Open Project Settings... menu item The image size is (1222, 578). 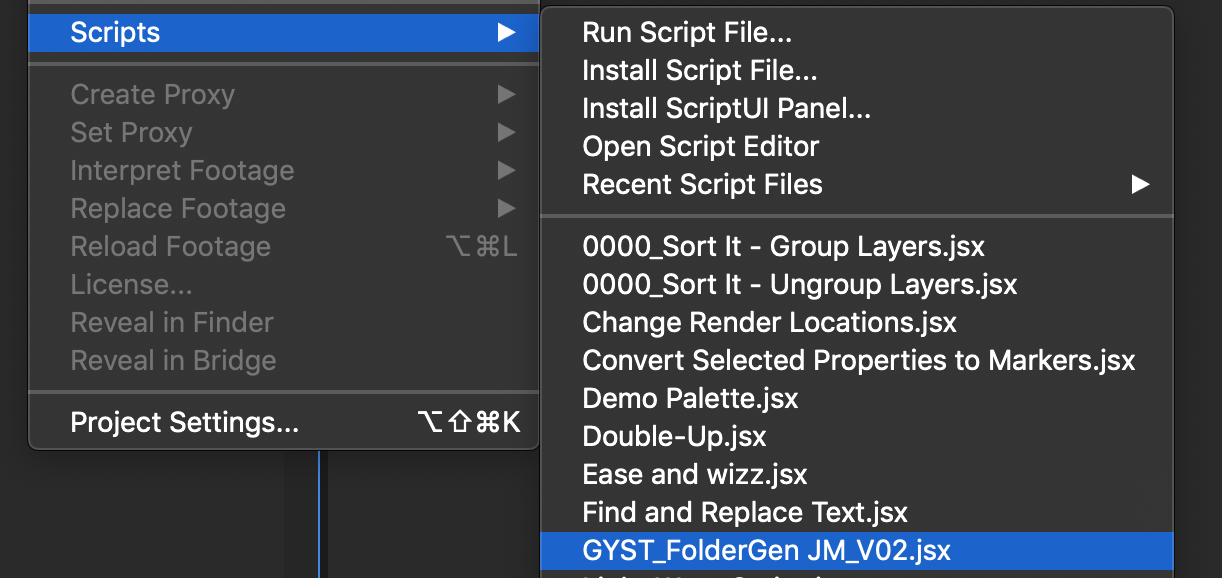click(284, 423)
